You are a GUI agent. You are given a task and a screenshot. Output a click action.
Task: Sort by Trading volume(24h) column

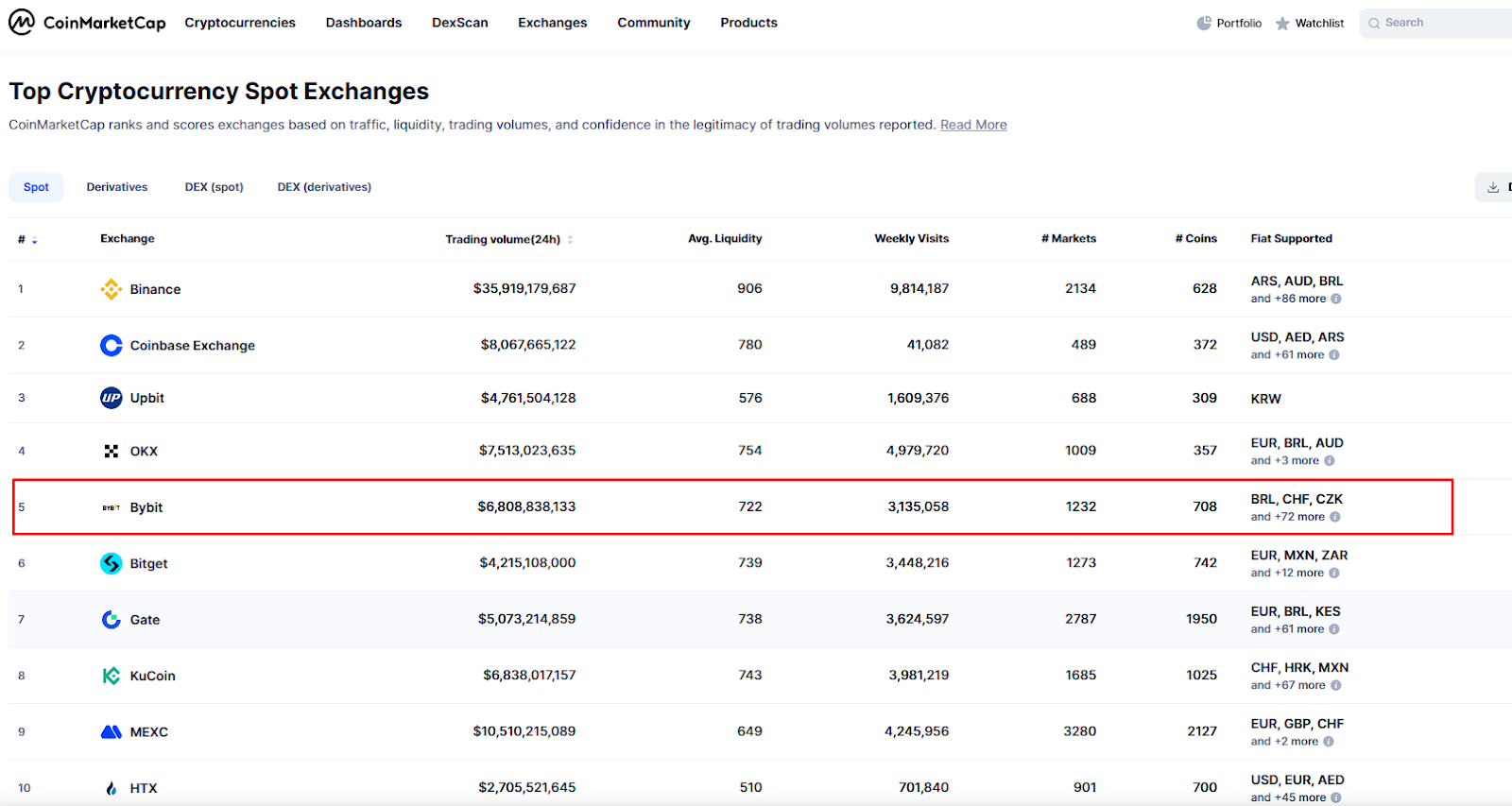pos(508,240)
